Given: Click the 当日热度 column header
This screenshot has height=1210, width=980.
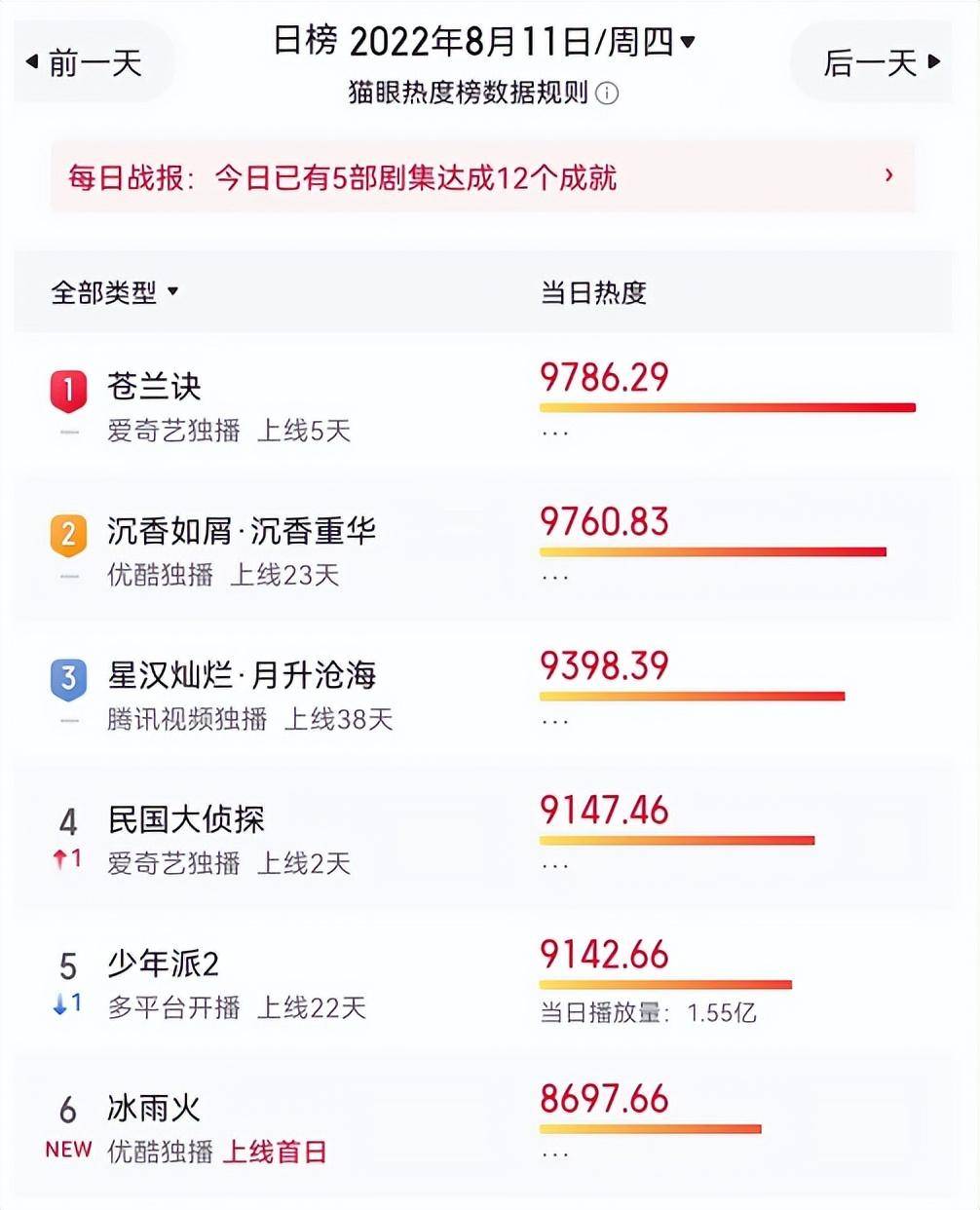Looking at the screenshot, I should (x=593, y=292).
